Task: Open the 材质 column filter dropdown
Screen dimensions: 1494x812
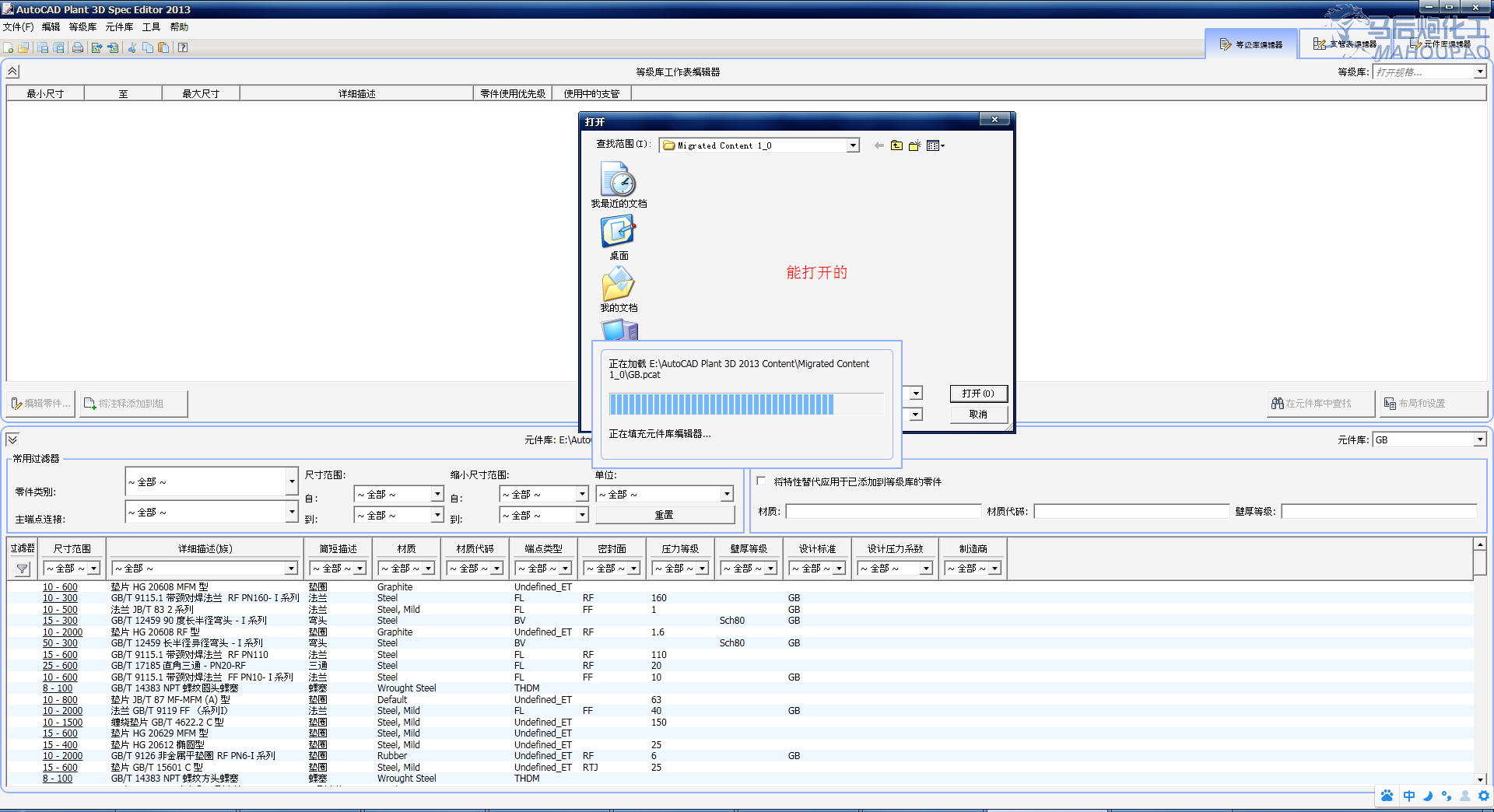Action: click(x=428, y=569)
